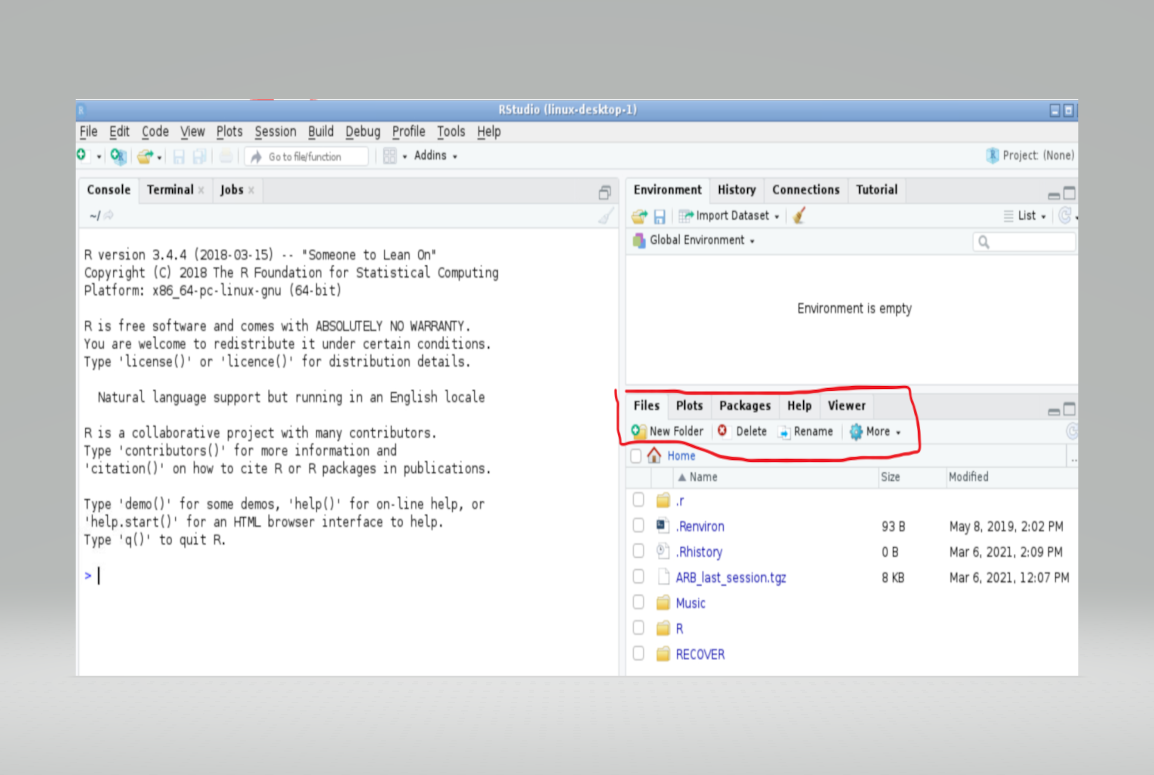This screenshot has width=1154, height=775.
Task: Click the Delete button in Files pane
Action: [743, 431]
